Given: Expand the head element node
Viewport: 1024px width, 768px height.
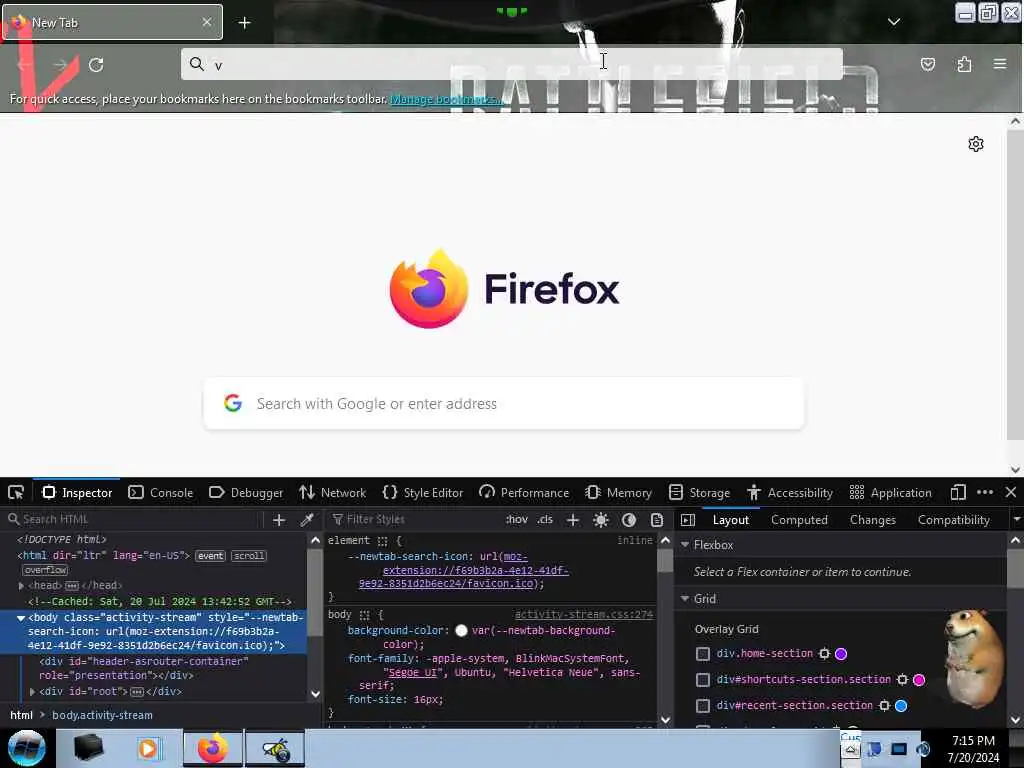Looking at the screenshot, I should coord(21,586).
